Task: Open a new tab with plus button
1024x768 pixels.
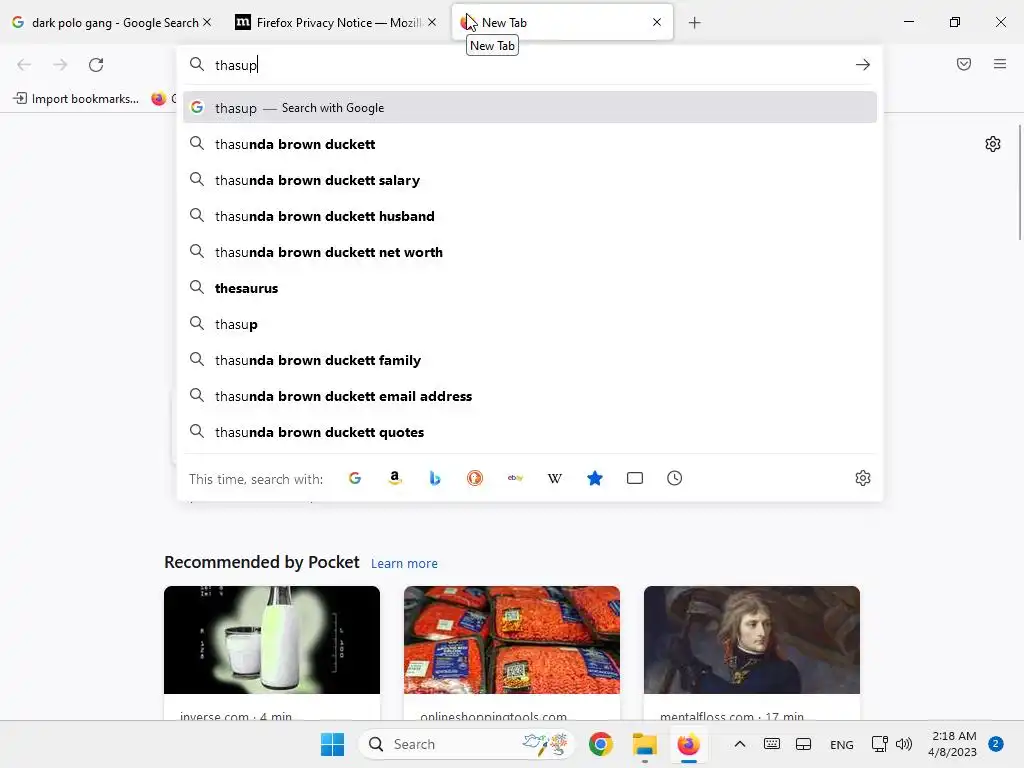Action: coord(694,23)
